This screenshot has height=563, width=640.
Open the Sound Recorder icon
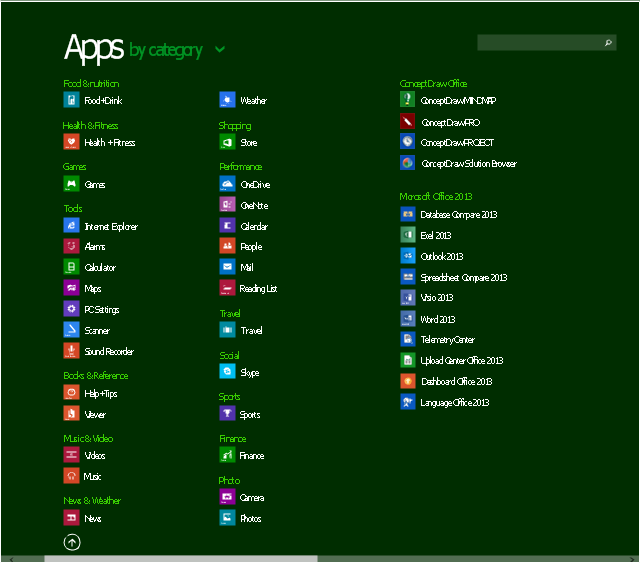(x=71, y=351)
